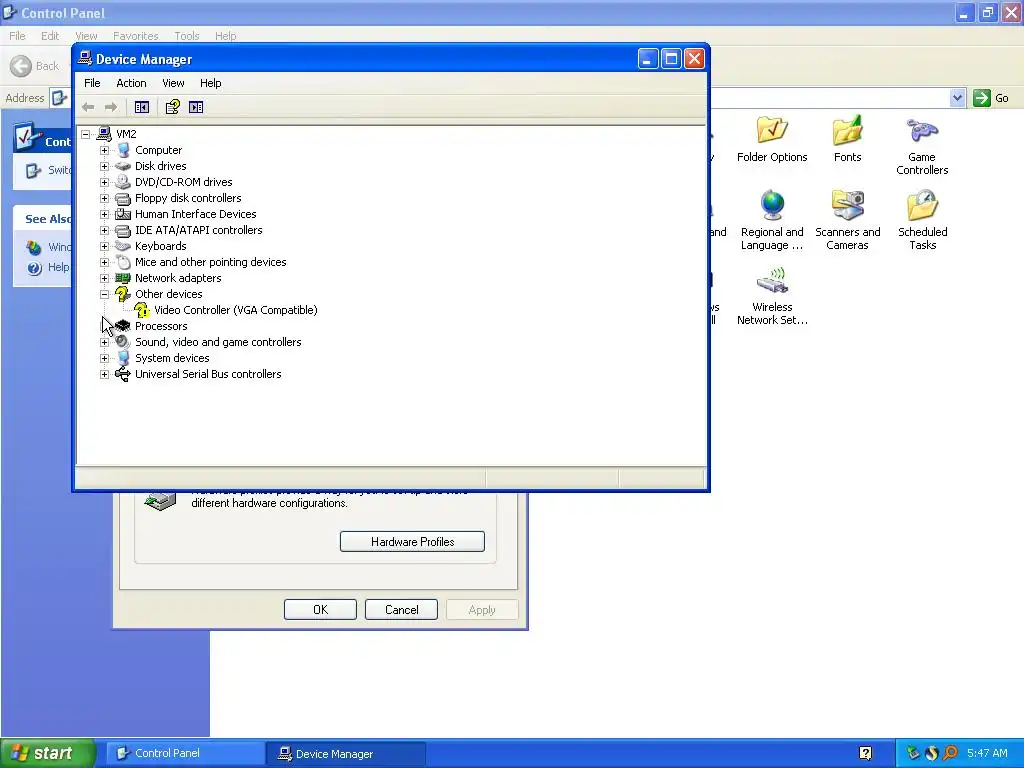
Task: Click the Sound, video and game controllers icon
Action: pyautogui.click(x=123, y=342)
